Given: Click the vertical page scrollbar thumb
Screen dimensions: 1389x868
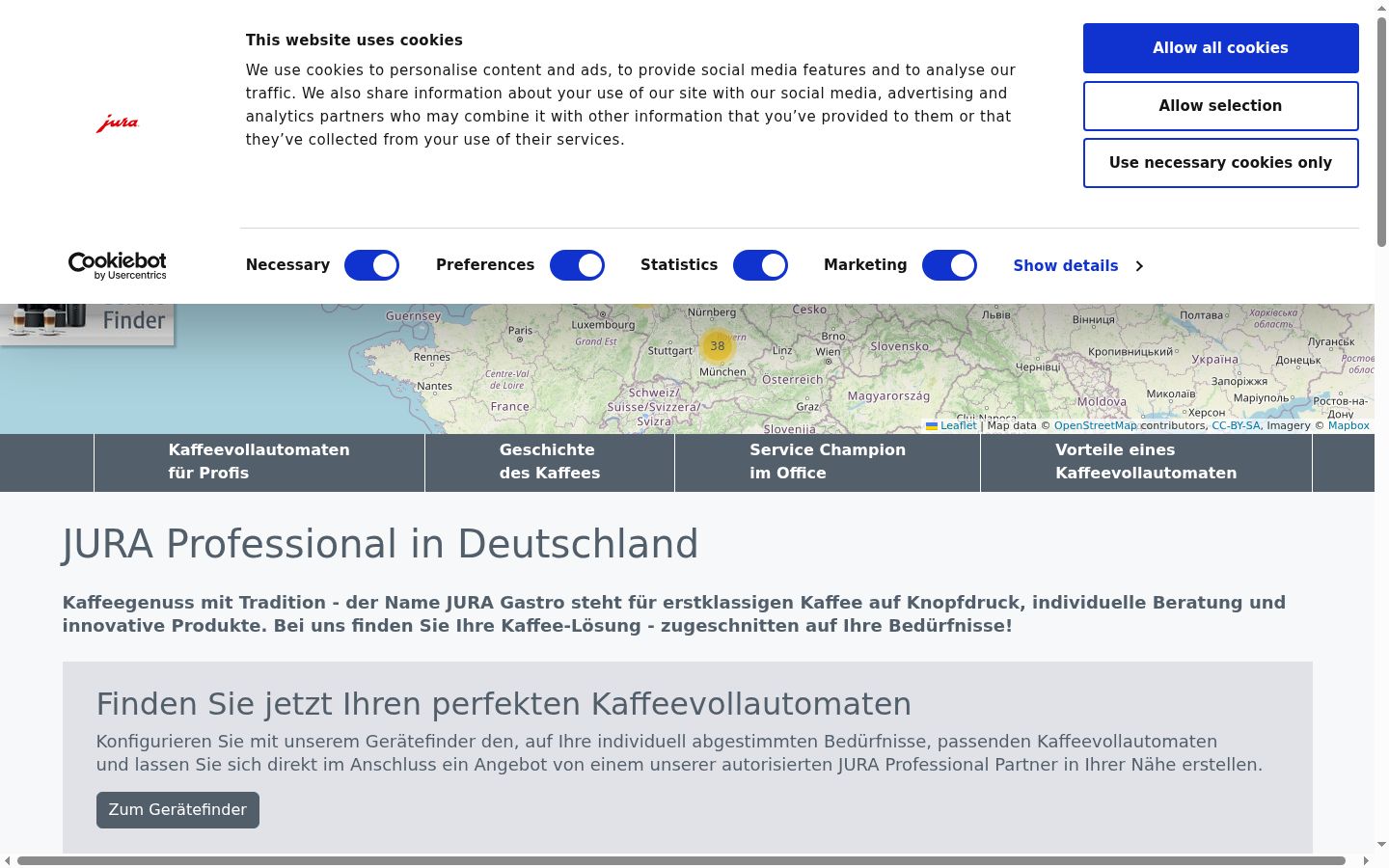Looking at the screenshot, I should tap(1381, 132).
